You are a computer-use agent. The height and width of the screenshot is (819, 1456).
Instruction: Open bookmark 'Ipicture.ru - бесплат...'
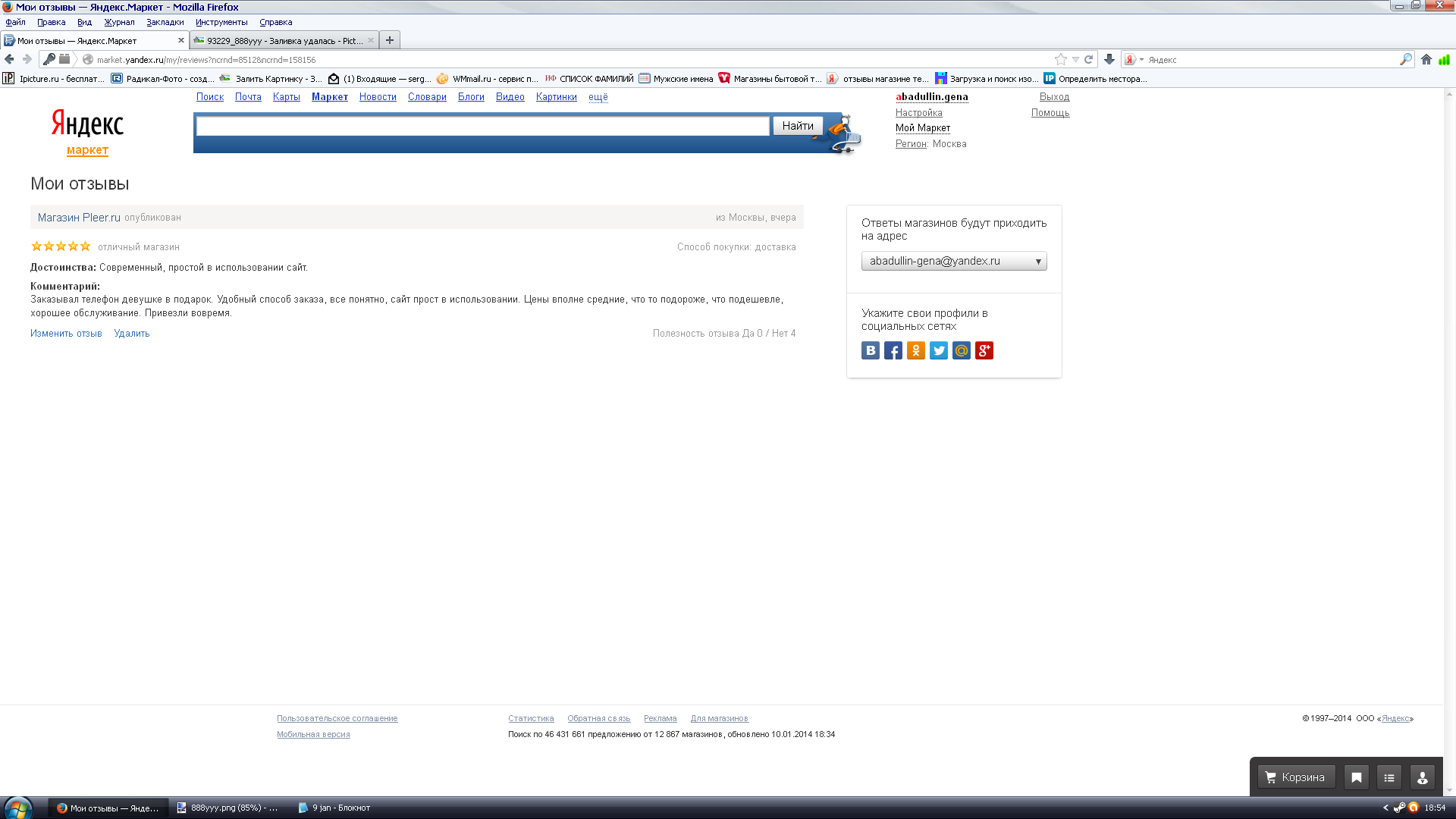54,79
